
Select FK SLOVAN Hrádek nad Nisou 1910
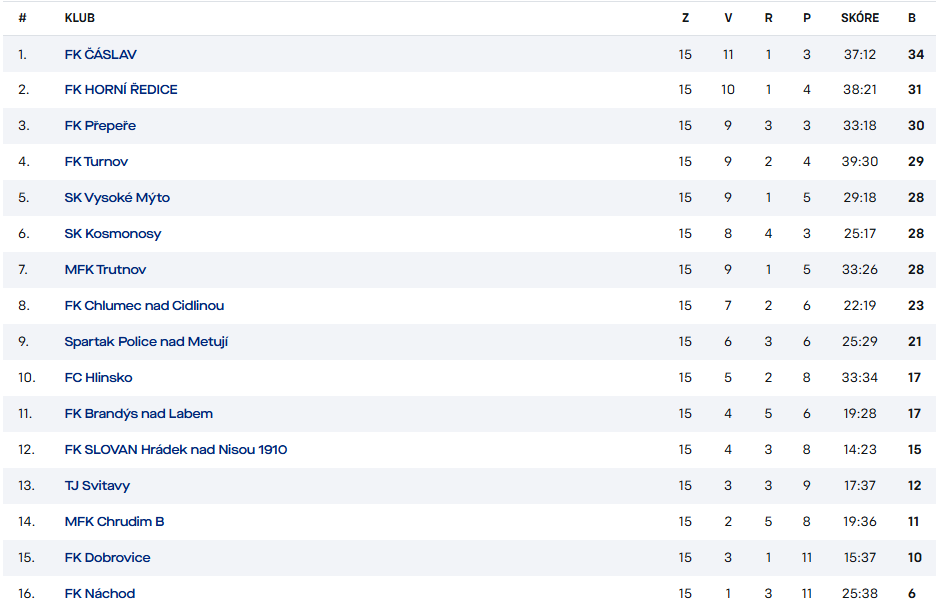point(175,450)
